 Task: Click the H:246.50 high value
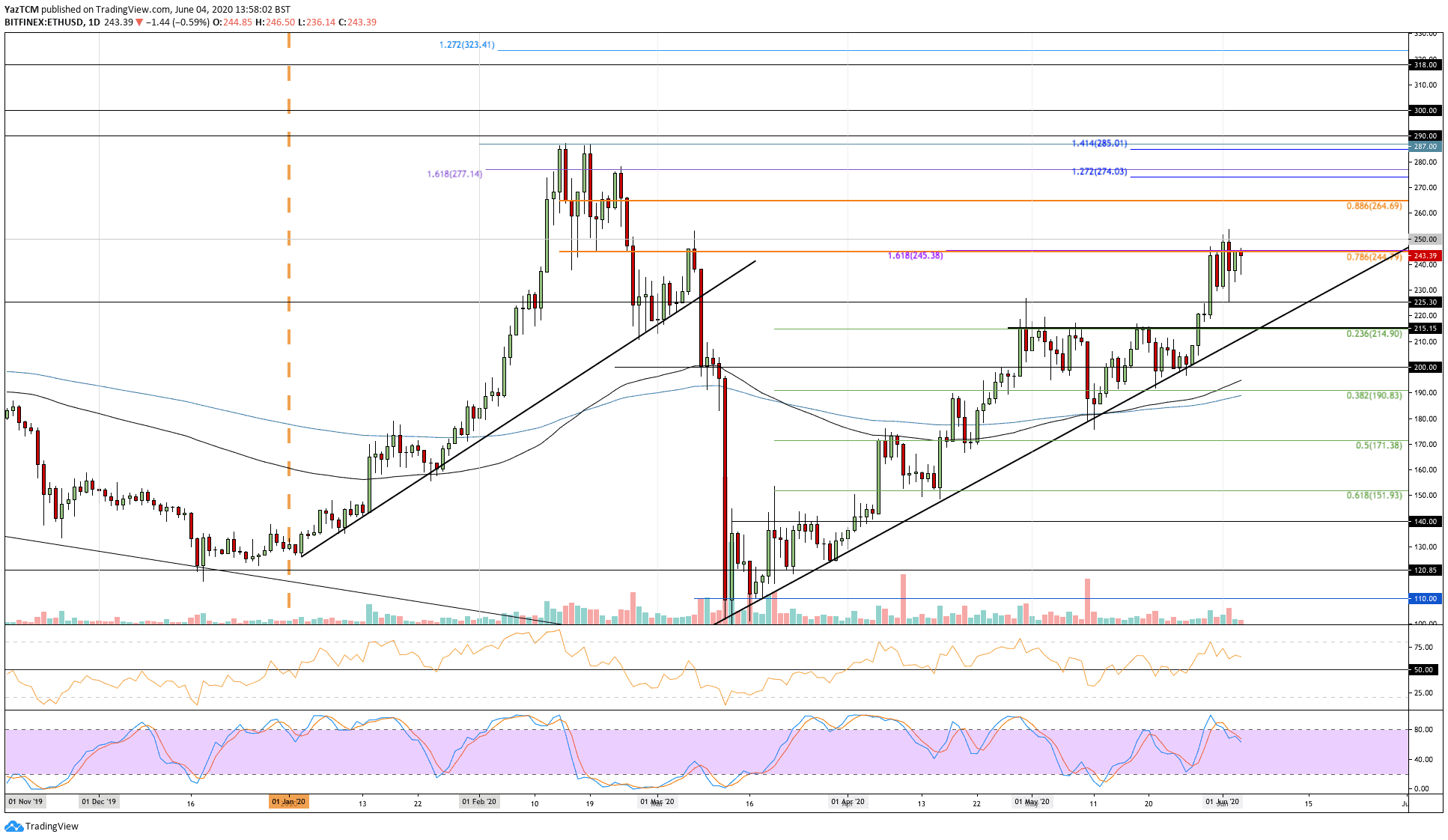(x=275, y=22)
